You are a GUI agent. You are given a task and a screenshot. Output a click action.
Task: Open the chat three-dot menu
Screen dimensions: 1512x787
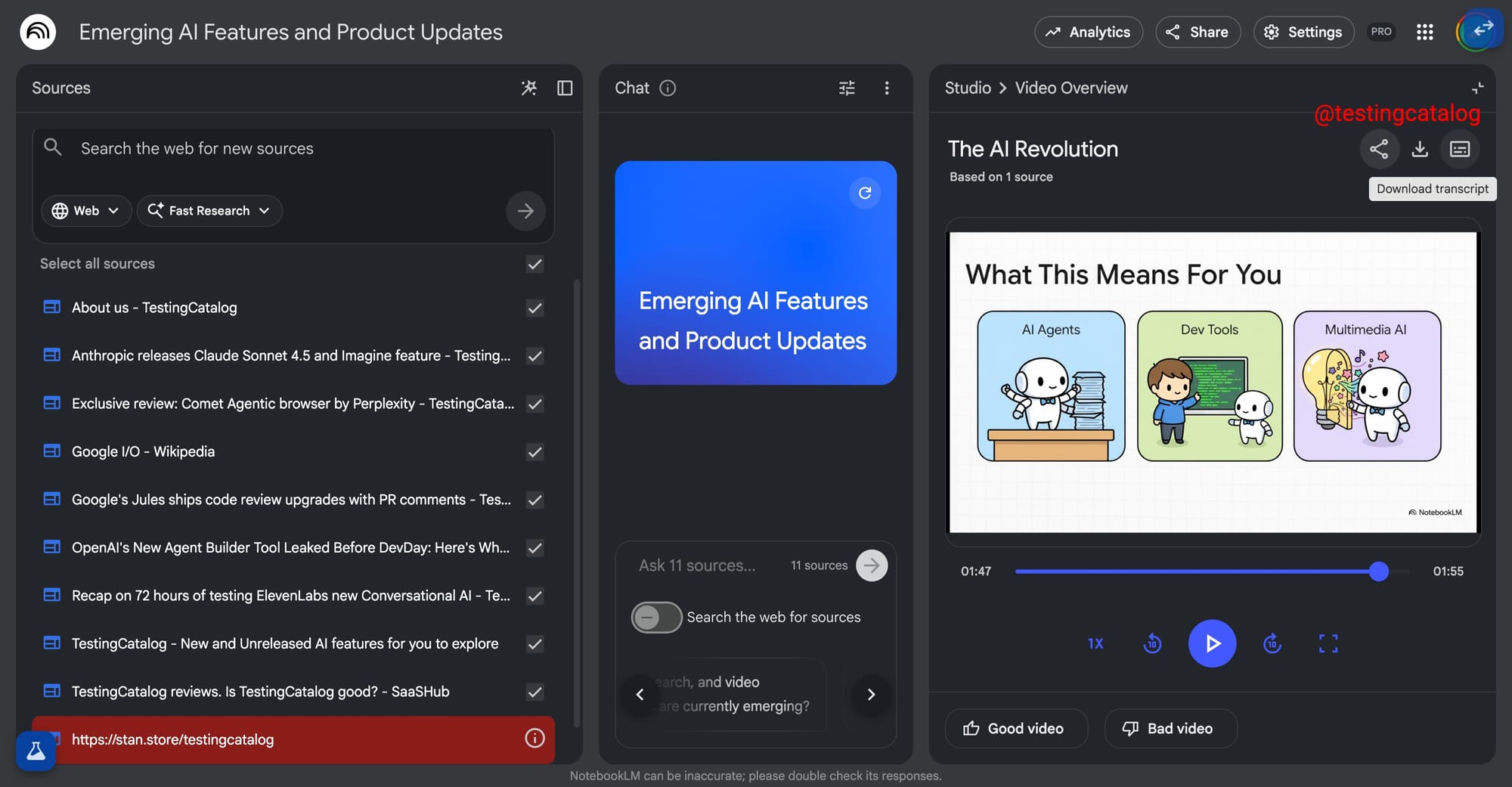click(x=887, y=88)
